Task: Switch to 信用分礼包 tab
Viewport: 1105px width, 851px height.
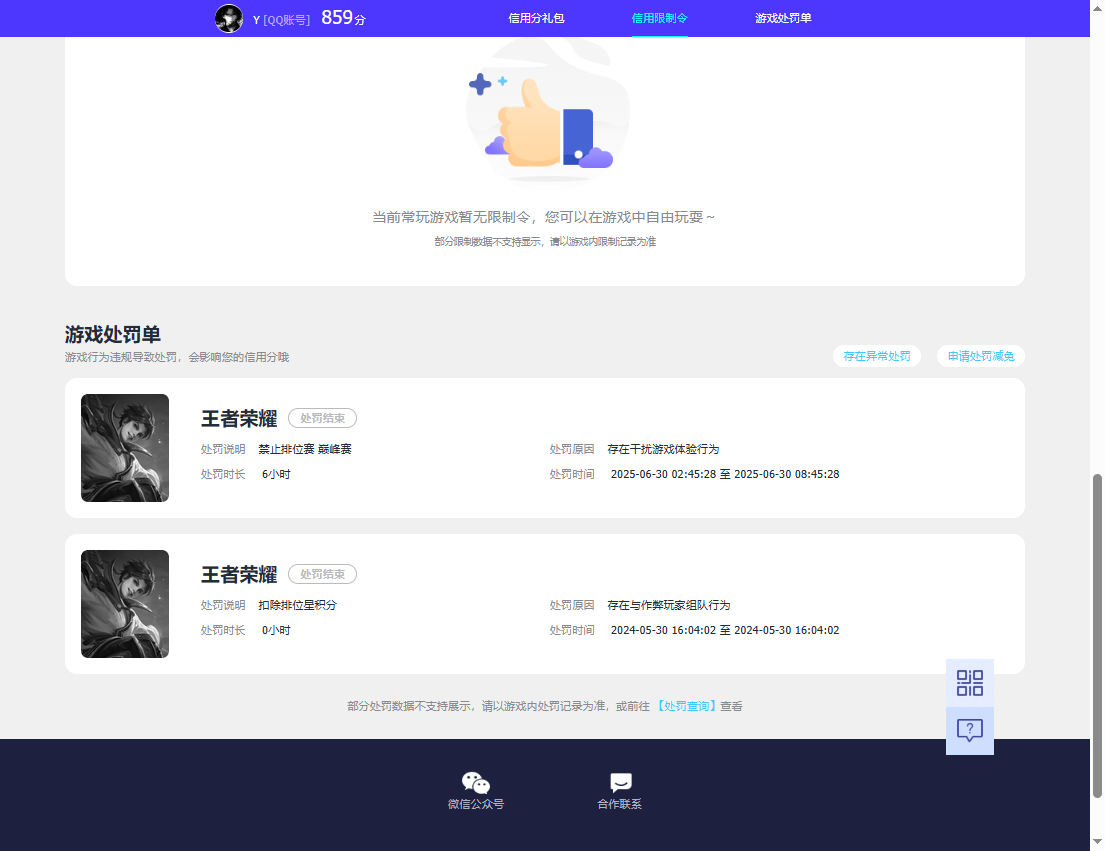Action: click(536, 18)
